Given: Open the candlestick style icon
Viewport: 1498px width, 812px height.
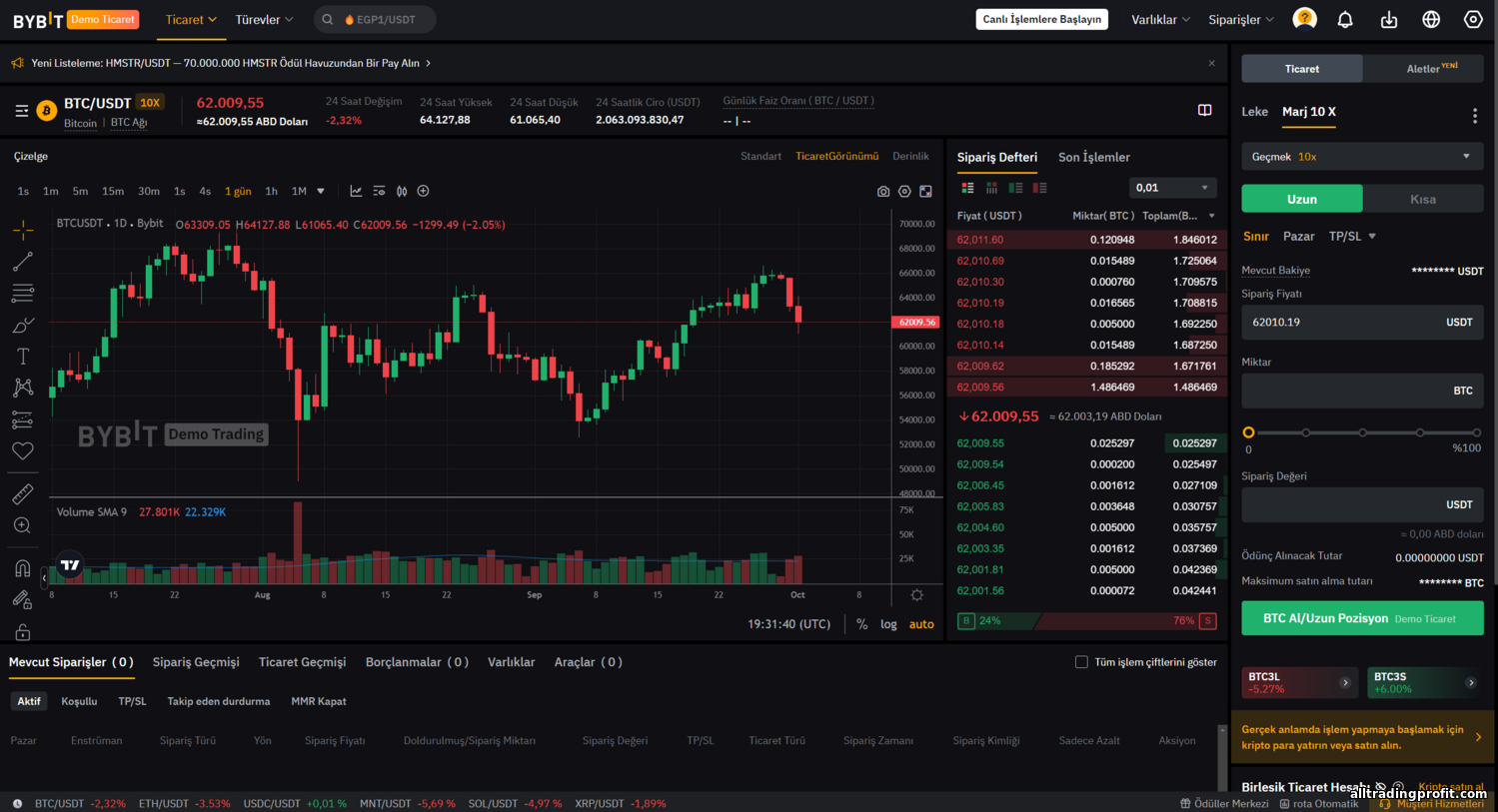Looking at the screenshot, I should [402, 191].
